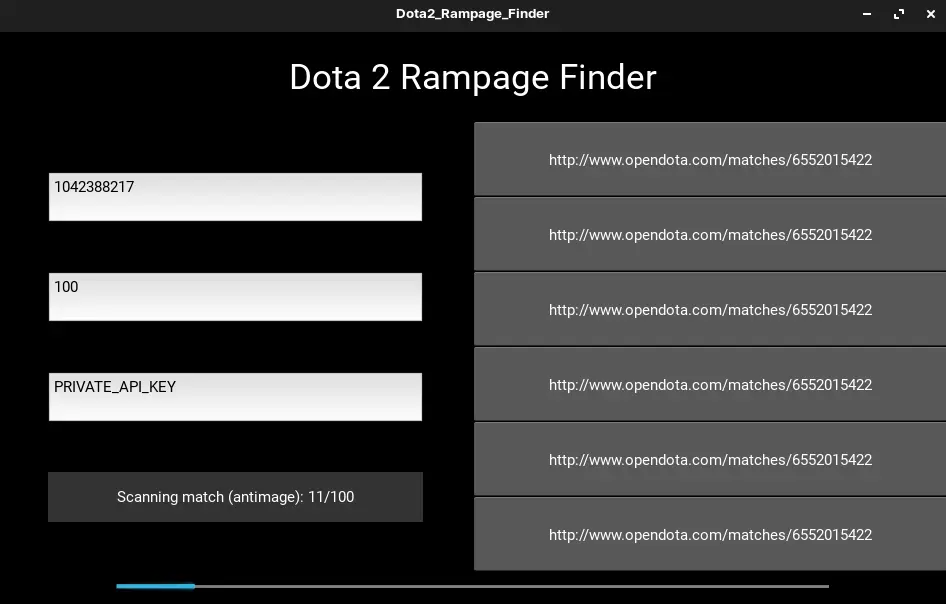946x604 pixels.
Task: Click the third opendota match result
Action: click(710, 310)
